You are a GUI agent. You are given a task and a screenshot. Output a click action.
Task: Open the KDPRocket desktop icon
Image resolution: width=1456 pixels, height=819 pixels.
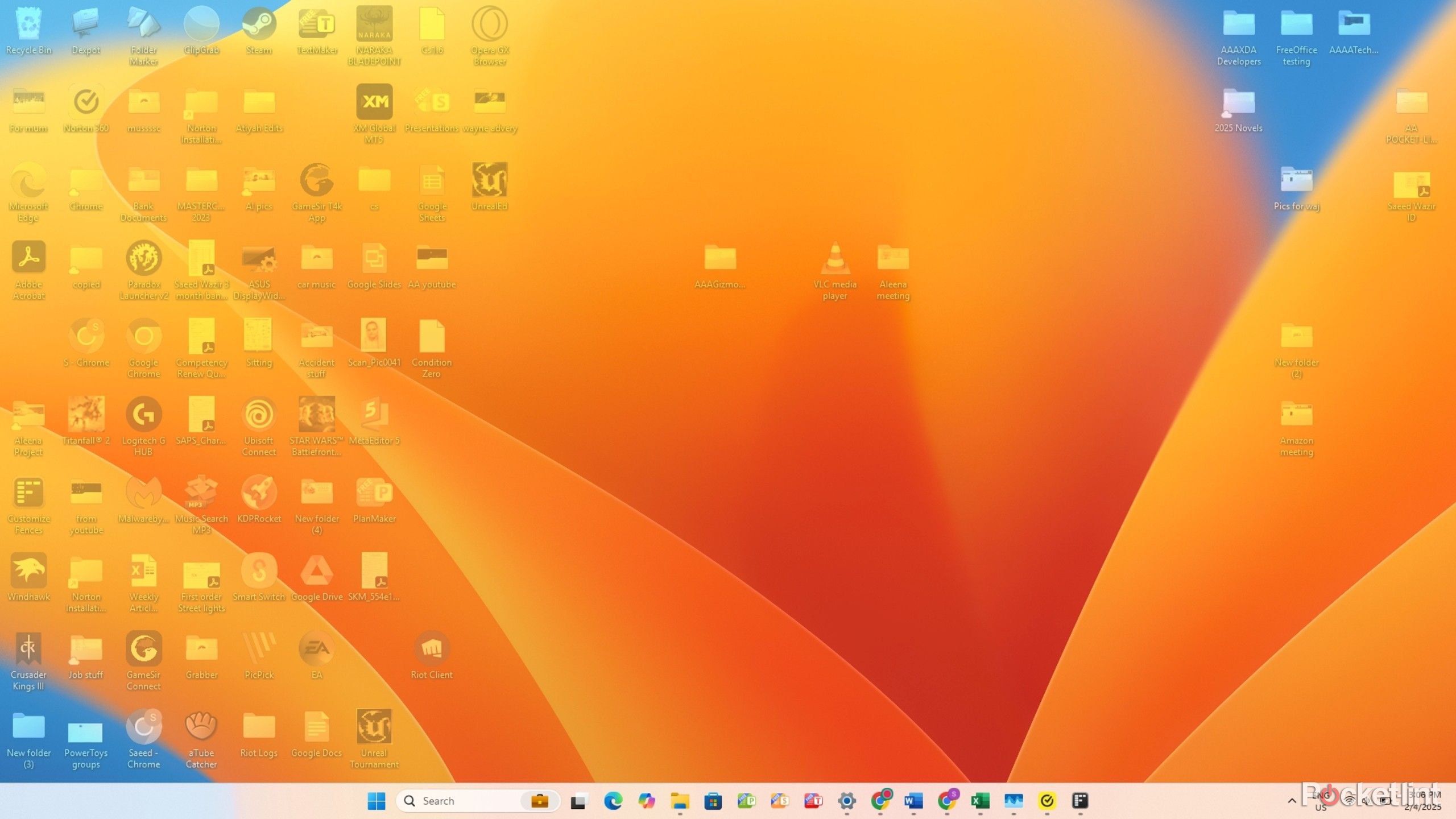coord(259,498)
